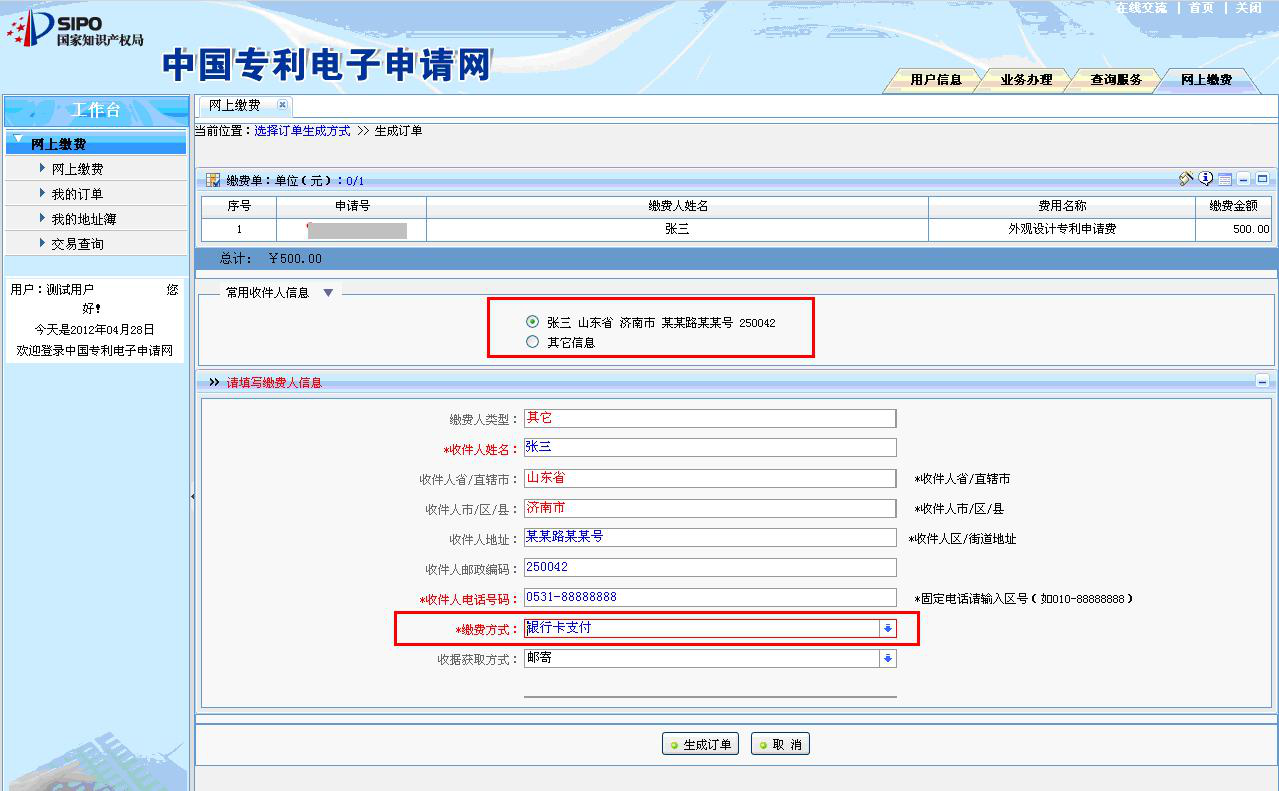The height and width of the screenshot is (791, 1279).
Task: Click the 生成订单 button
Action: pos(700,745)
